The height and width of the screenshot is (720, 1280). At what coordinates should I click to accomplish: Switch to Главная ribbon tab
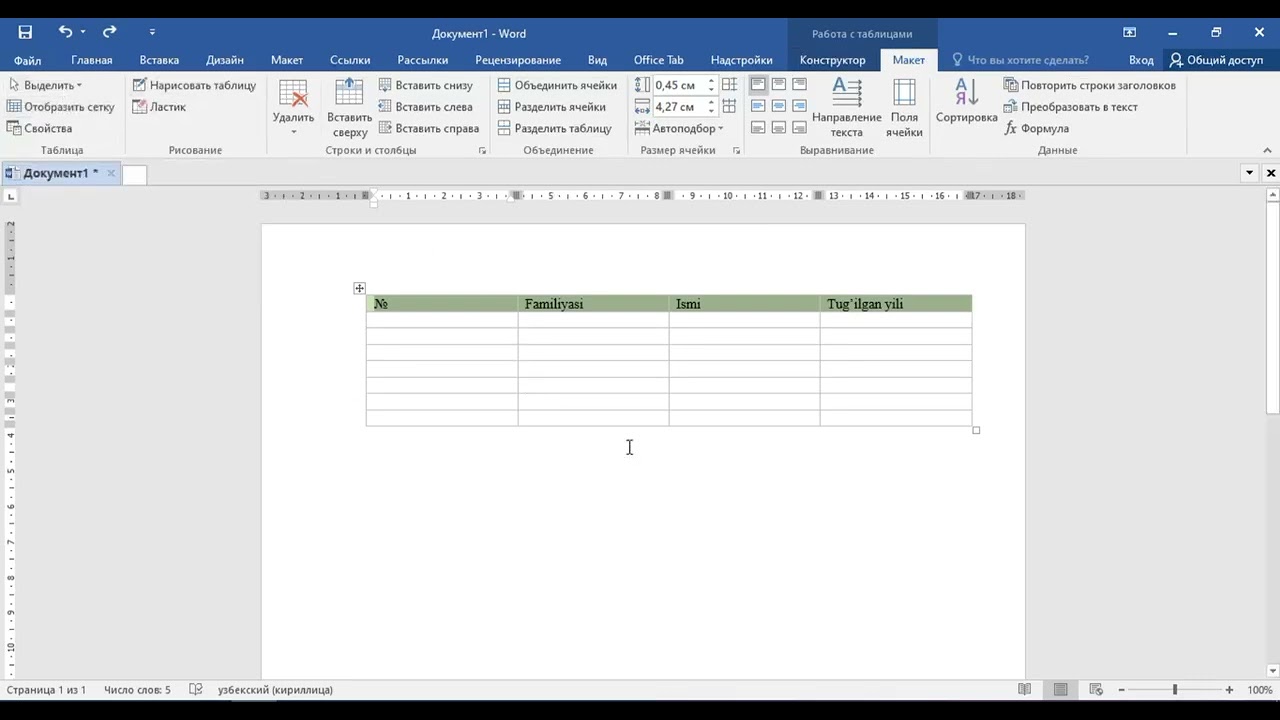pos(92,60)
